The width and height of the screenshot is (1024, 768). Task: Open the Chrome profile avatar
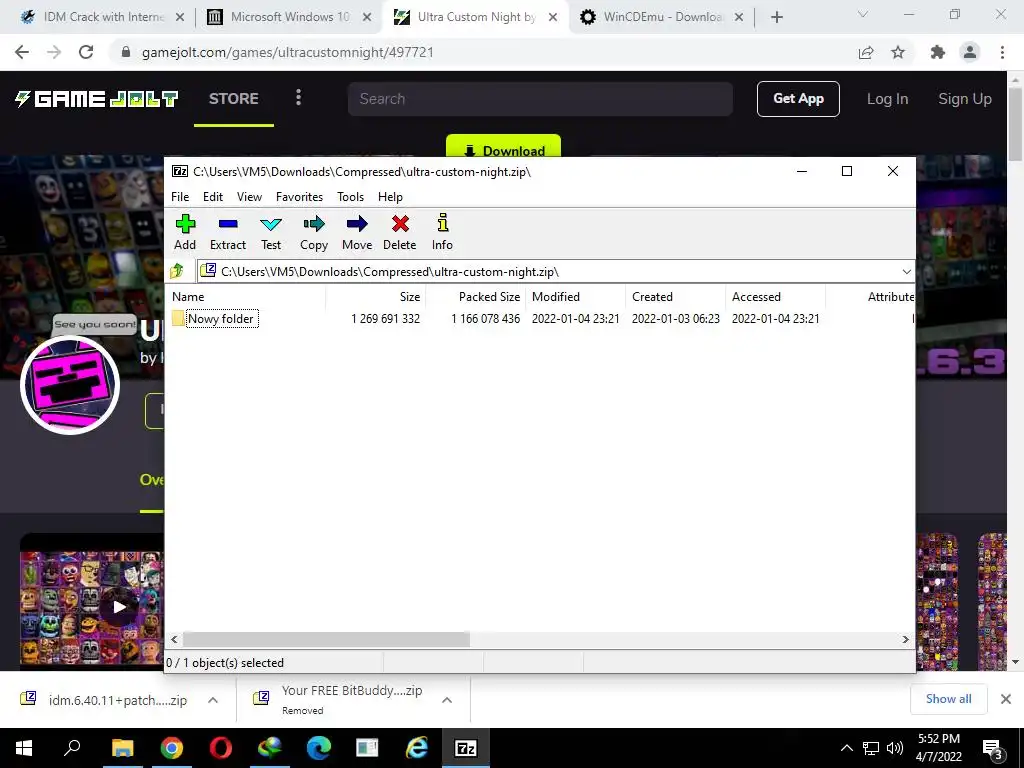(x=970, y=52)
